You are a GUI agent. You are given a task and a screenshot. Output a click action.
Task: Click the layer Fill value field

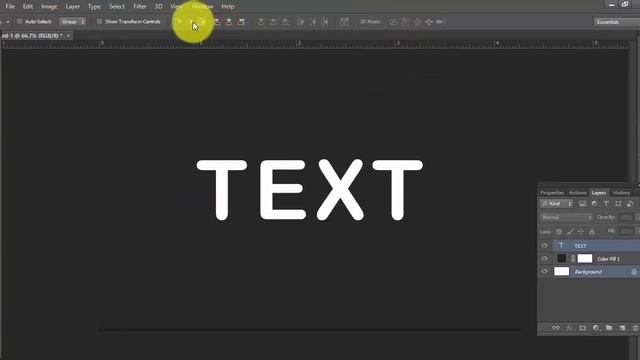point(627,231)
